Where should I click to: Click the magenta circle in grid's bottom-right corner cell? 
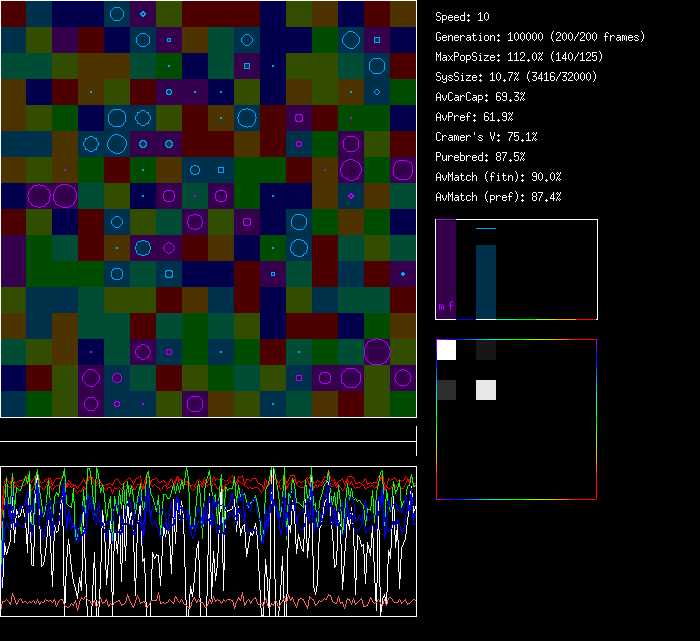(403, 377)
